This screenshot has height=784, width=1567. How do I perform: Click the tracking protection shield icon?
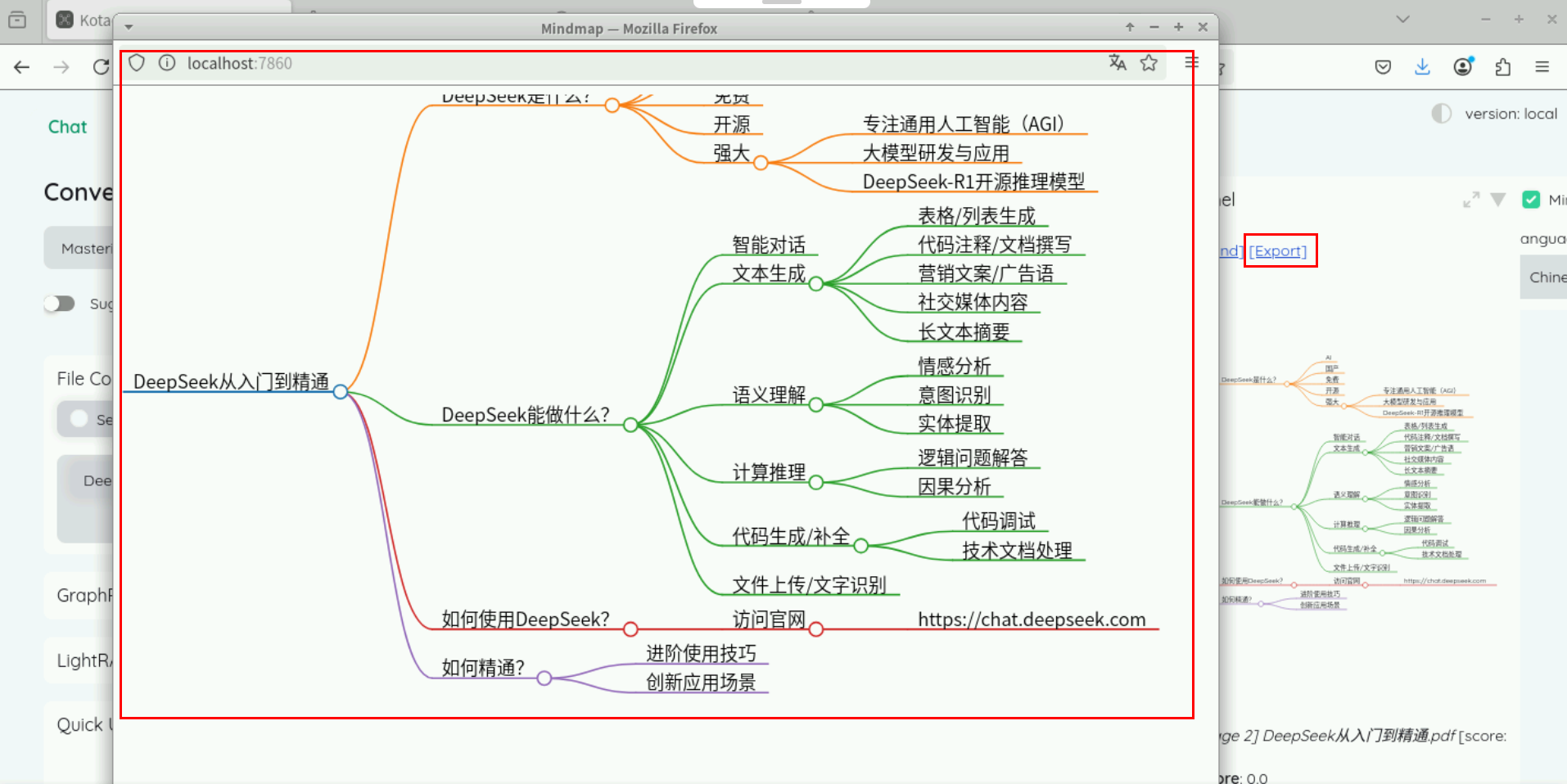[137, 63]
